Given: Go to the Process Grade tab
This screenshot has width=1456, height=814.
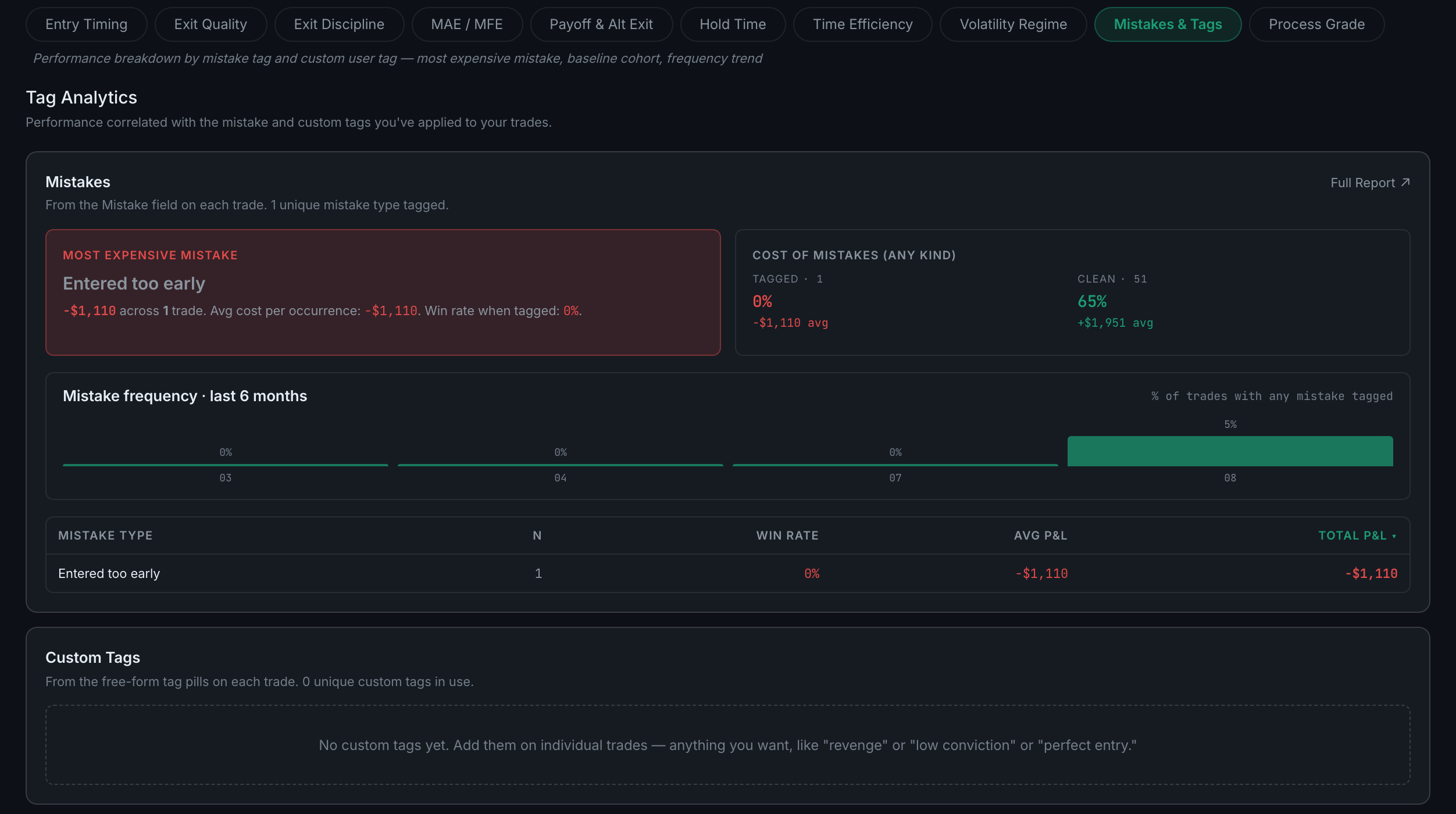Looking at the screenshot, I should pos(1316,24).
